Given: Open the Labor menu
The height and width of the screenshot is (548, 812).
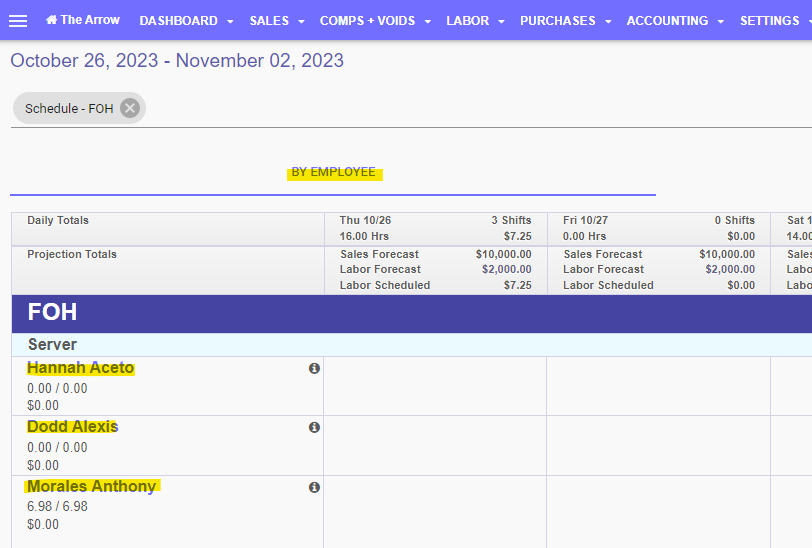Looking at the screenshot, I should coord(475,21).
